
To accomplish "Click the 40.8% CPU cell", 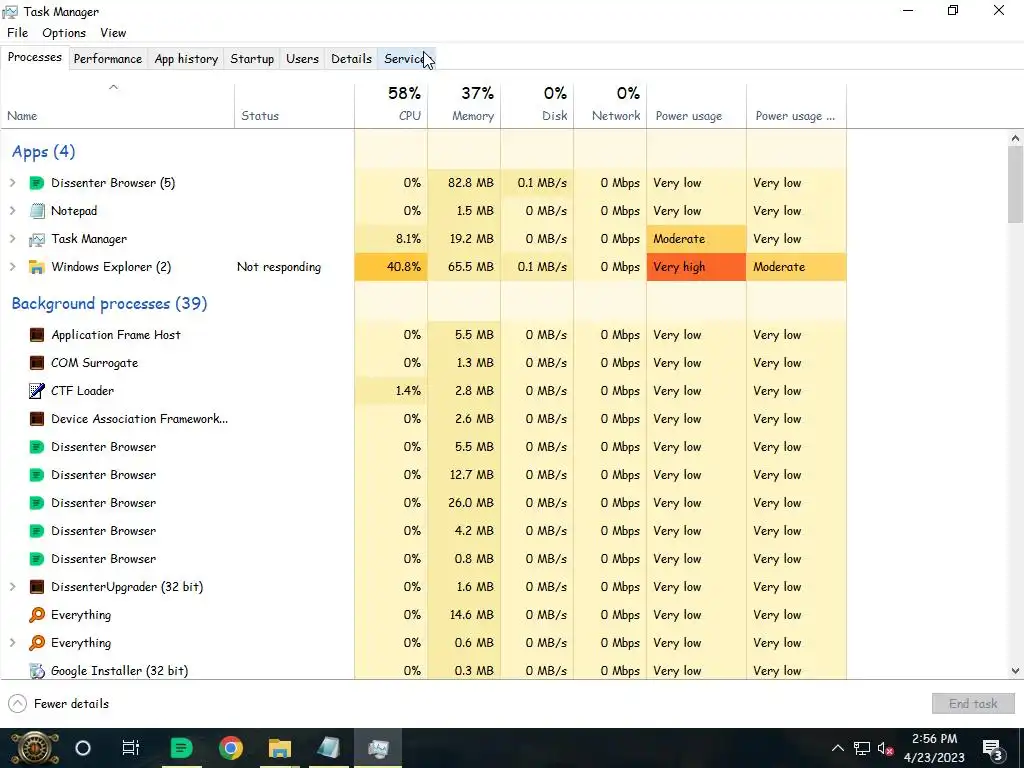I will tap(391, 267).
